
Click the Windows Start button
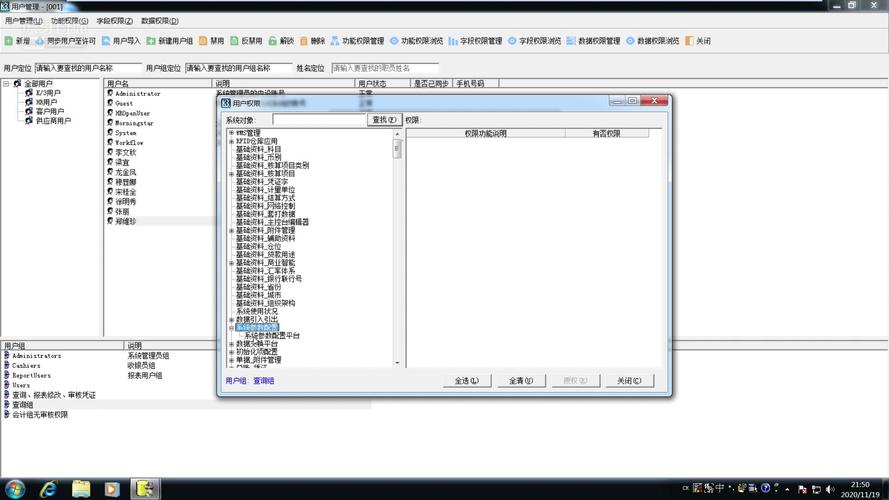point(15,489)
